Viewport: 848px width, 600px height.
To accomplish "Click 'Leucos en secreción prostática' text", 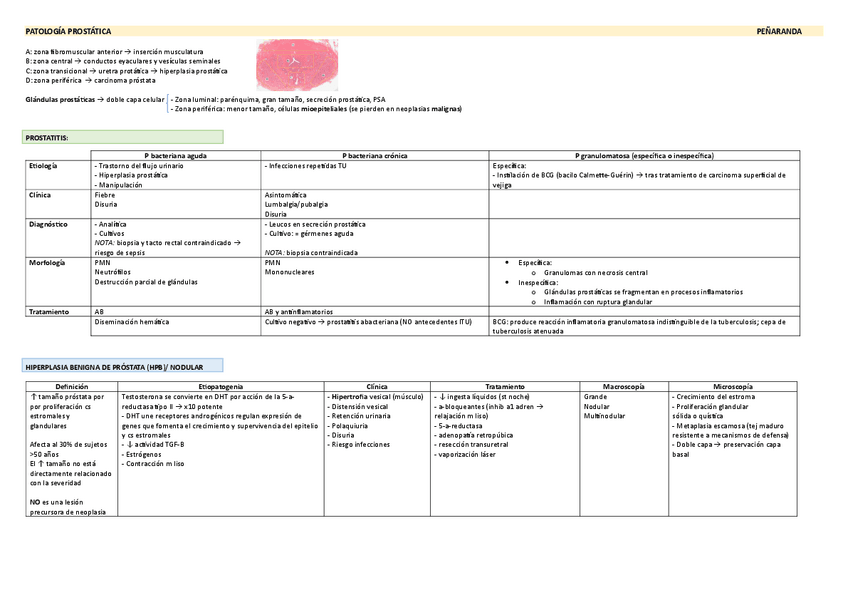I will pos(315,224).
